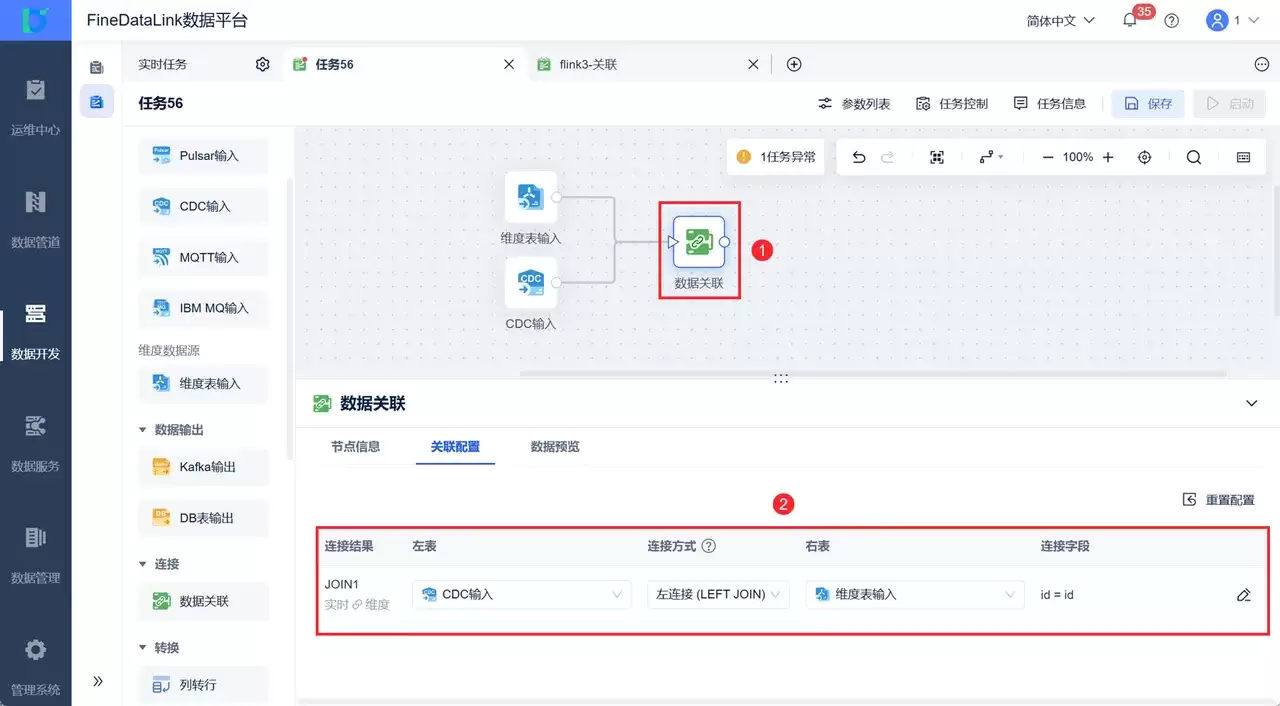The height and width of the screenshot is (706, 1280).
Task: Click the locate/center target icon
Action: point(1145,157)
